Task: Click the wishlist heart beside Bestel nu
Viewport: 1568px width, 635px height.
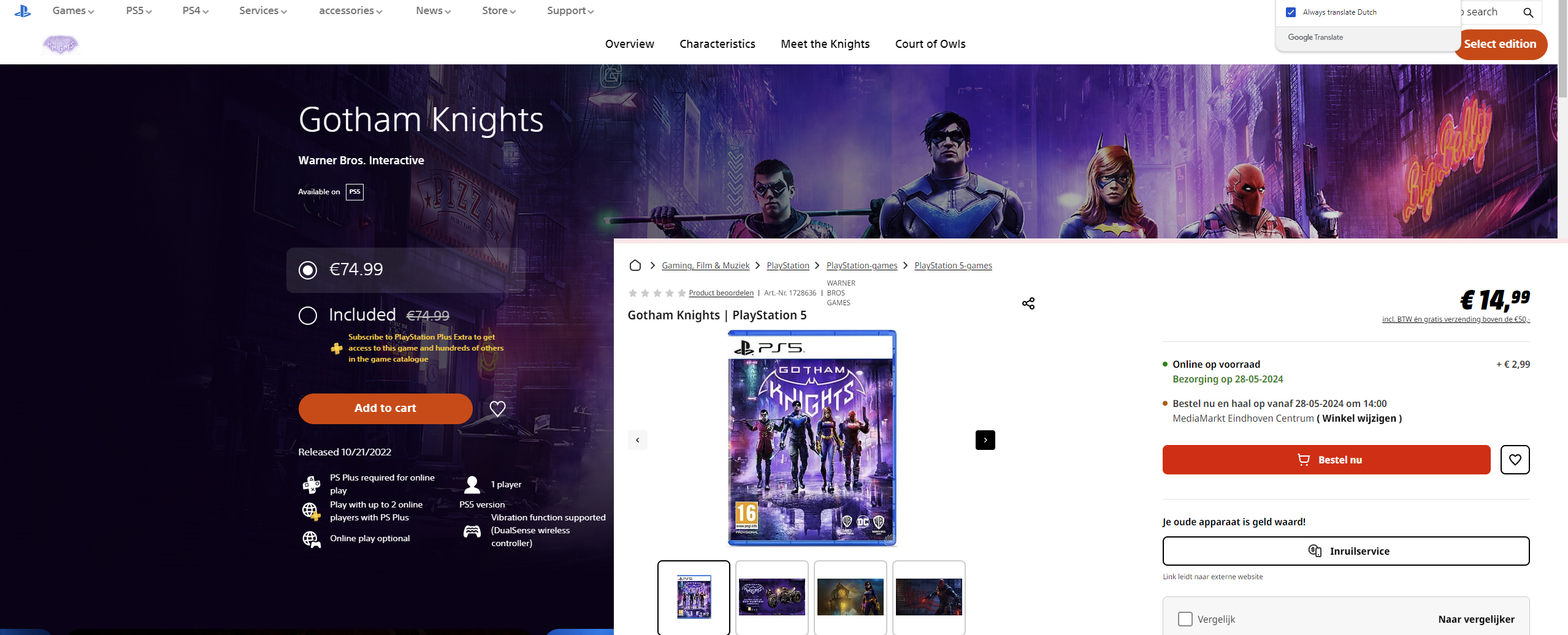Action: point(1515,460)
